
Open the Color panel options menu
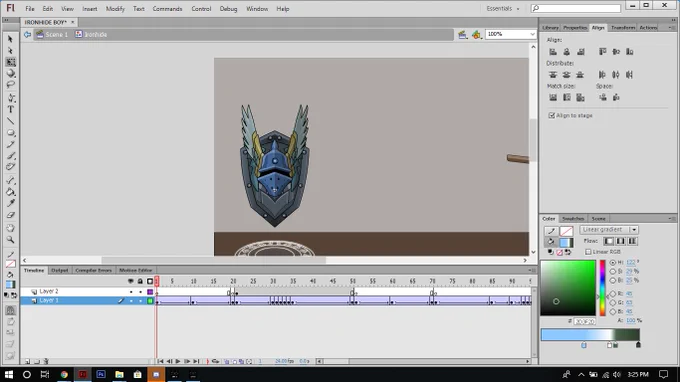672,219
